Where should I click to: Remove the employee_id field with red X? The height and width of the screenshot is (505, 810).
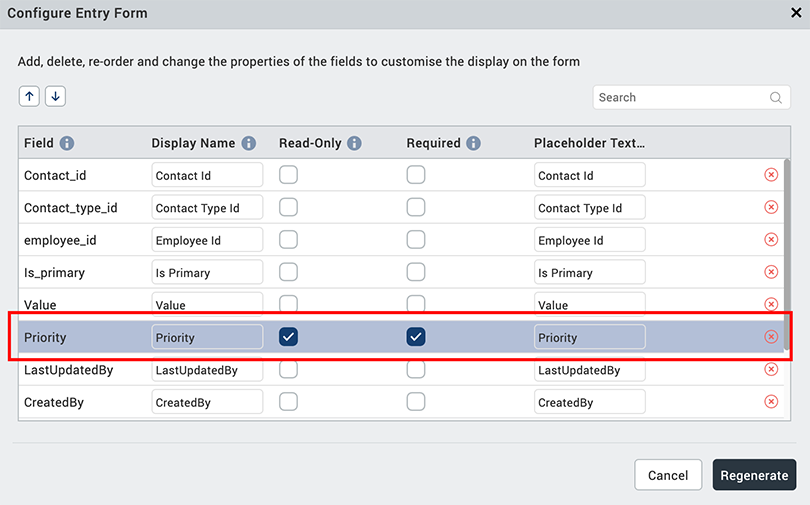click(x=771, y=240)
